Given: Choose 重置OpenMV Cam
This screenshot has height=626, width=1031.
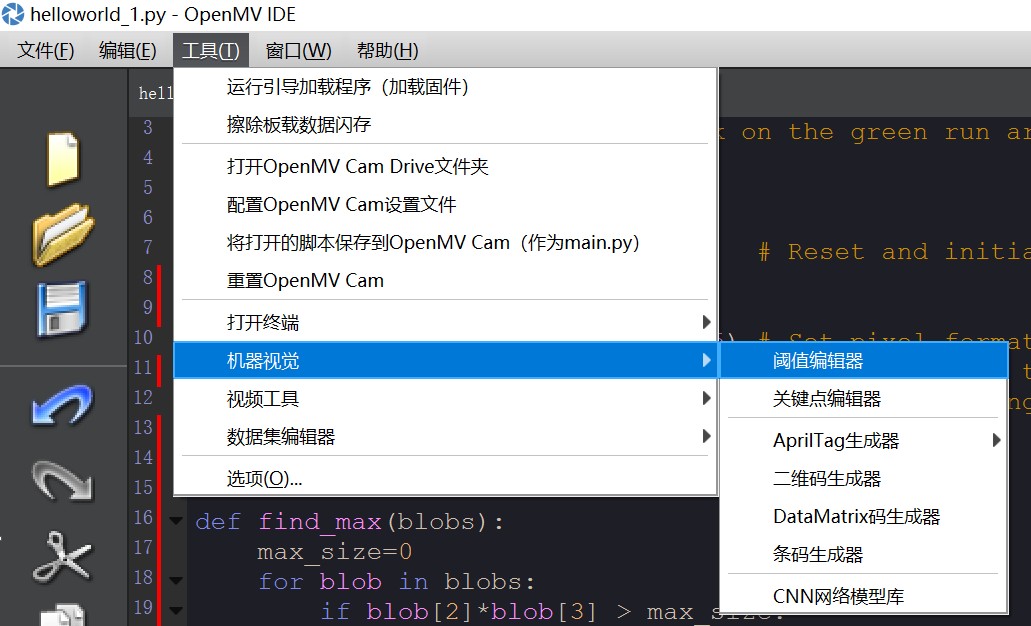Looking at the screenshot, I should (x=446, y=281).
